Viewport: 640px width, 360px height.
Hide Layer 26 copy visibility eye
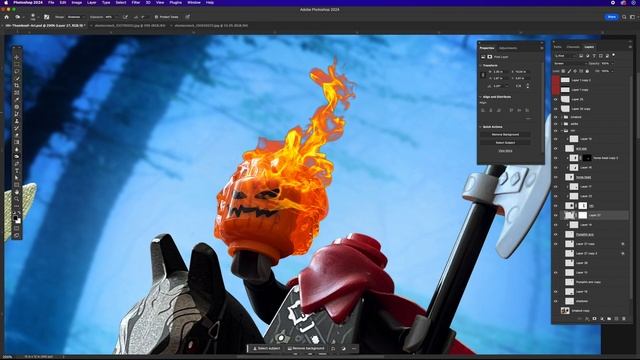[x=556, y=109]
